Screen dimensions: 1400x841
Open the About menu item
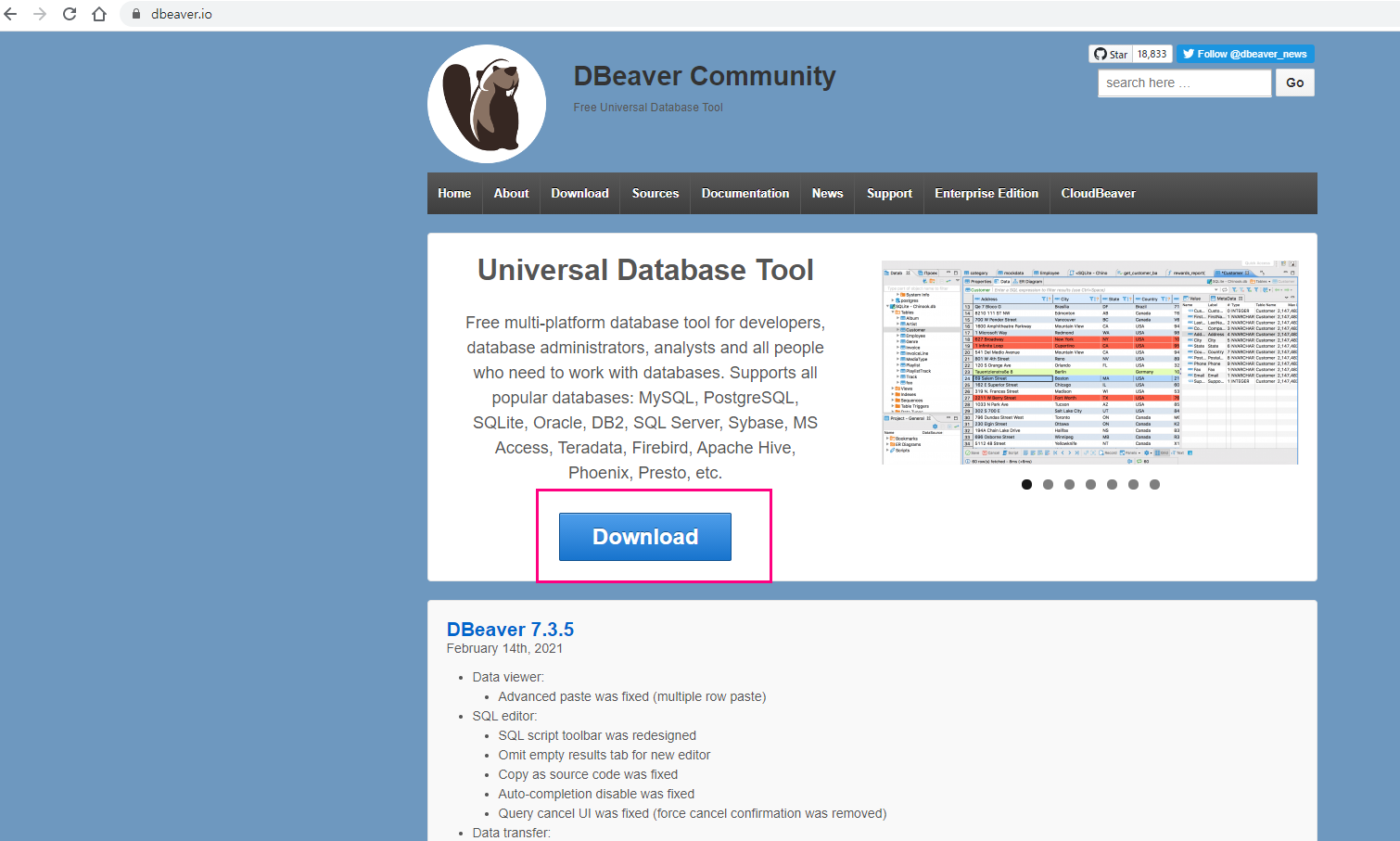511,193
